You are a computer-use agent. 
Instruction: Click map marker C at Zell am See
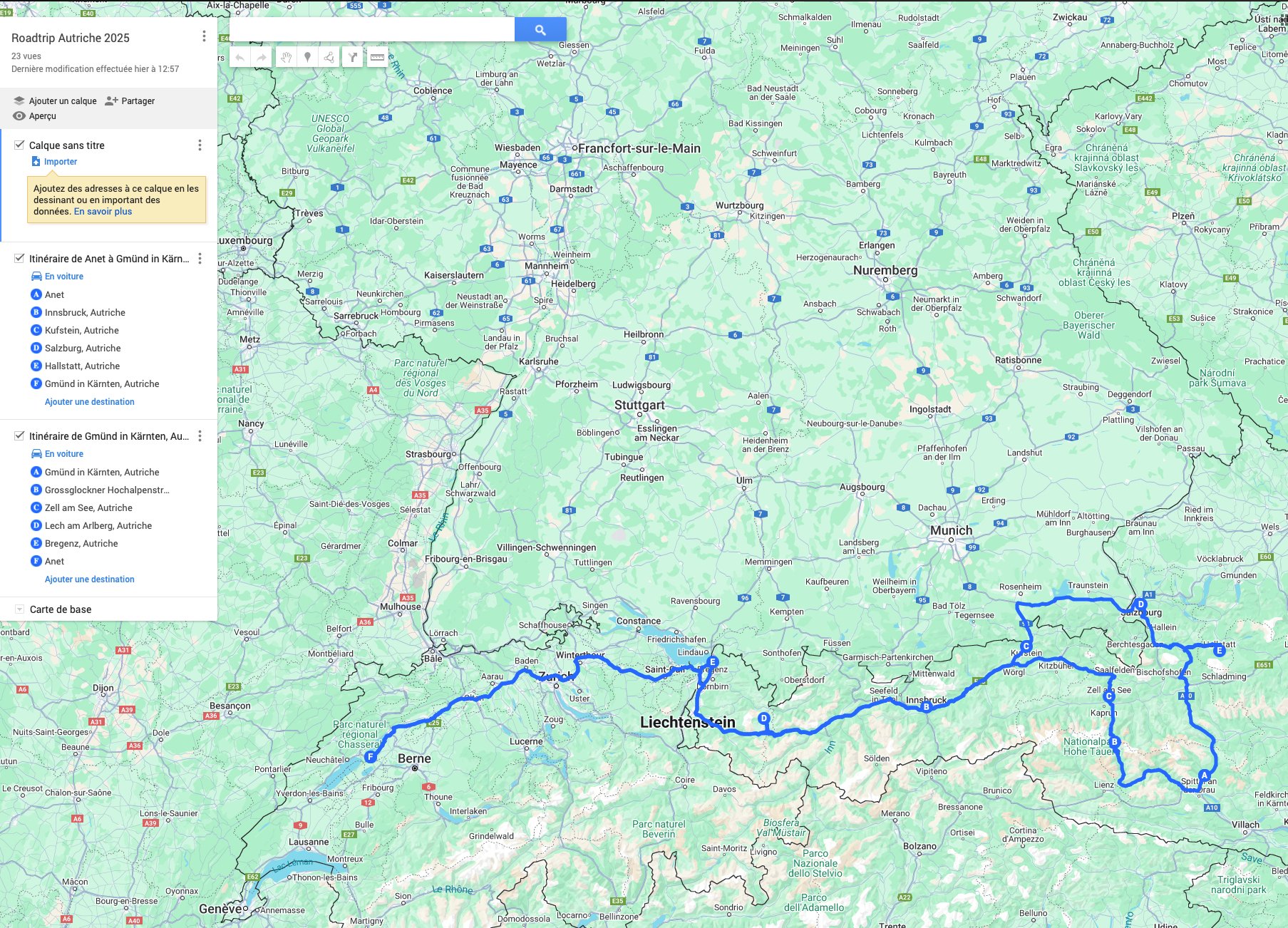1109,696
